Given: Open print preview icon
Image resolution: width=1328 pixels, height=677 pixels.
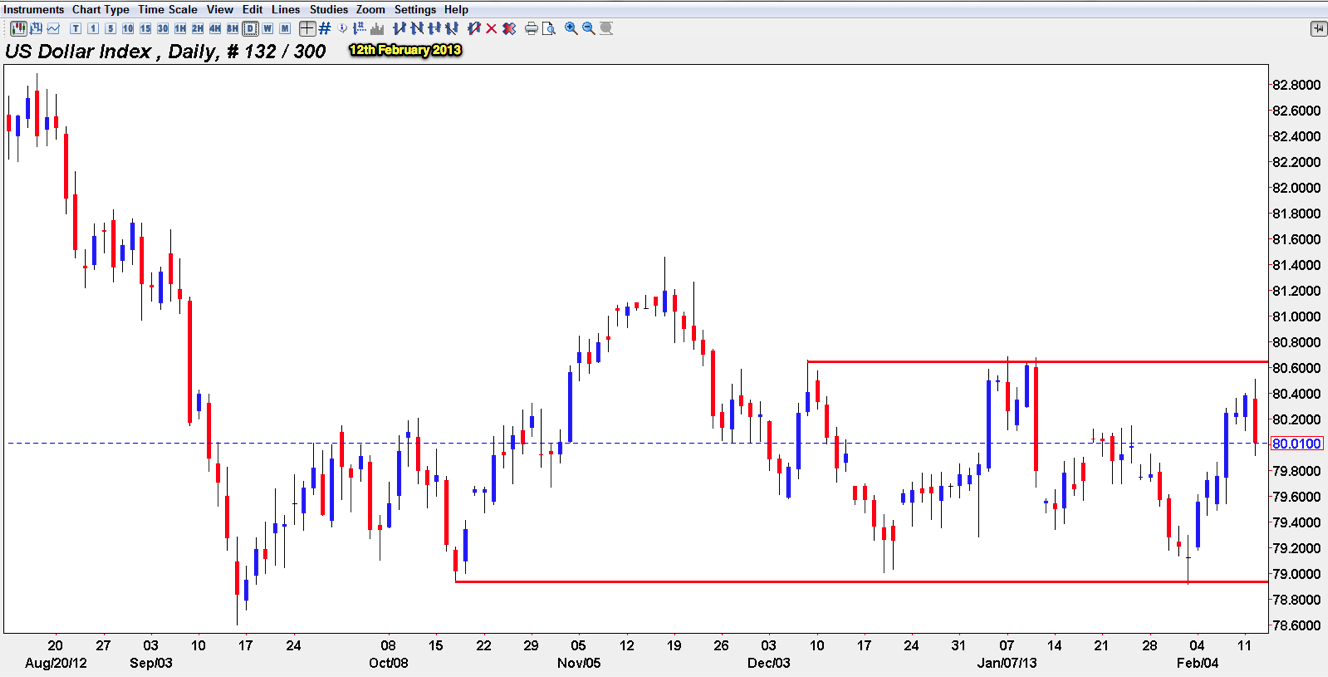Looking at the screenshot, I should (548, 28).
